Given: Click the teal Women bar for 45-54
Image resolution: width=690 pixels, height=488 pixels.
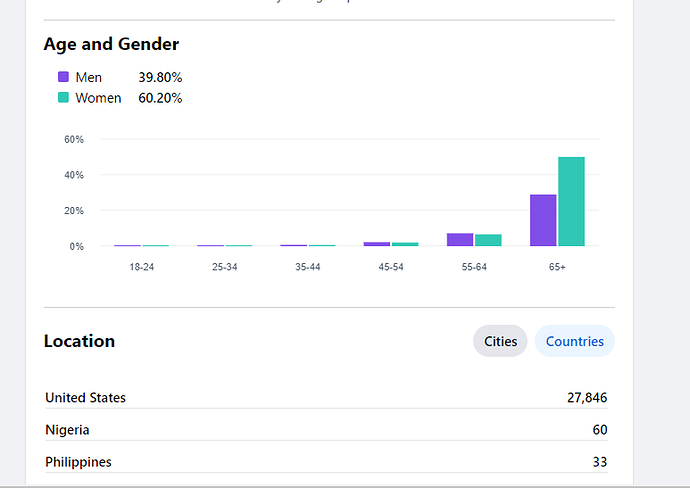Looking at the screenshot, I should [x=405, y=244].
